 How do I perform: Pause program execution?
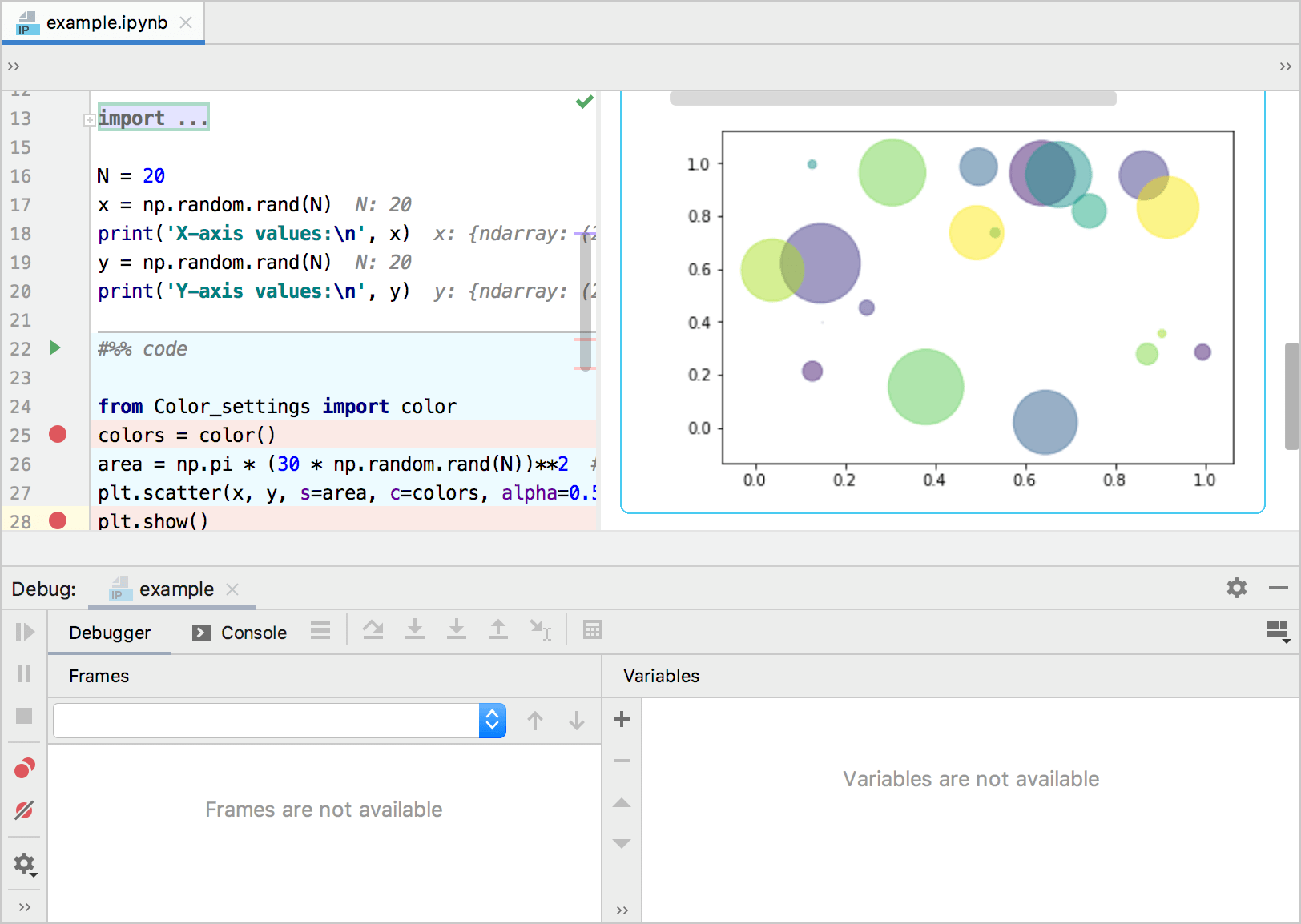point(24,673)
